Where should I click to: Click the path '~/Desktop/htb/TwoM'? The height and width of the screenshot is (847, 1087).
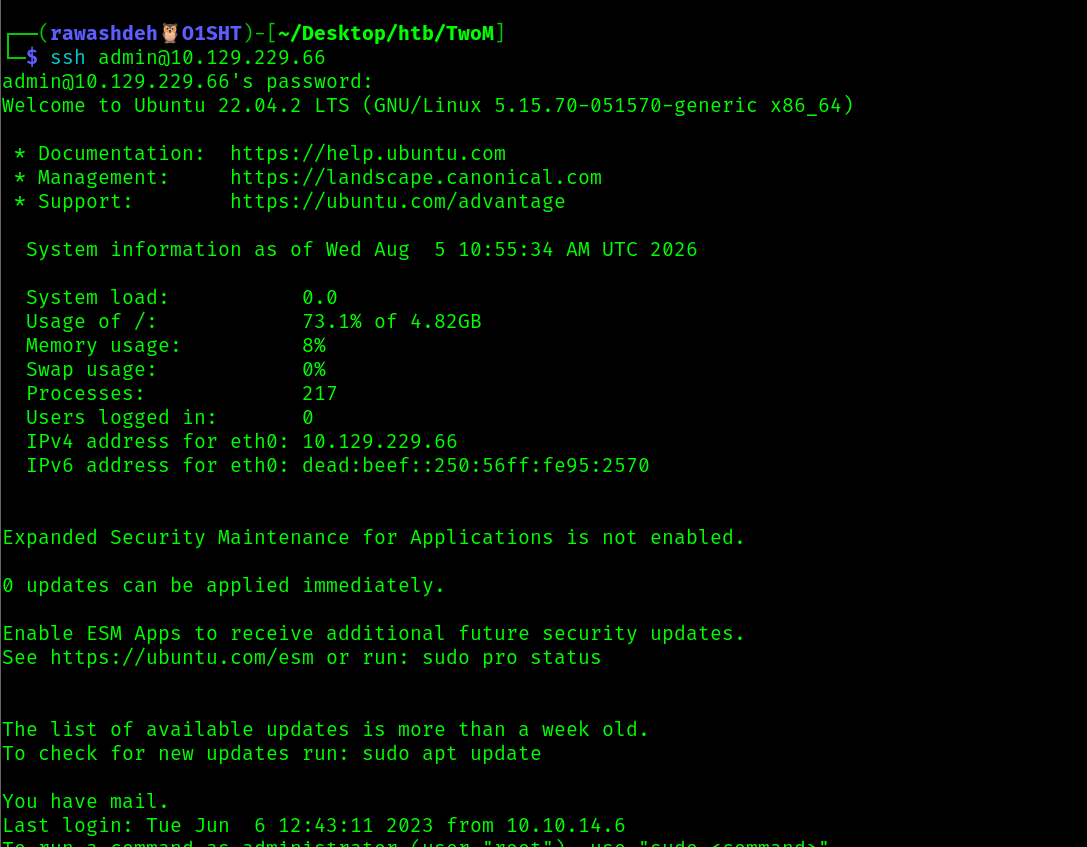tap(386, 33)
